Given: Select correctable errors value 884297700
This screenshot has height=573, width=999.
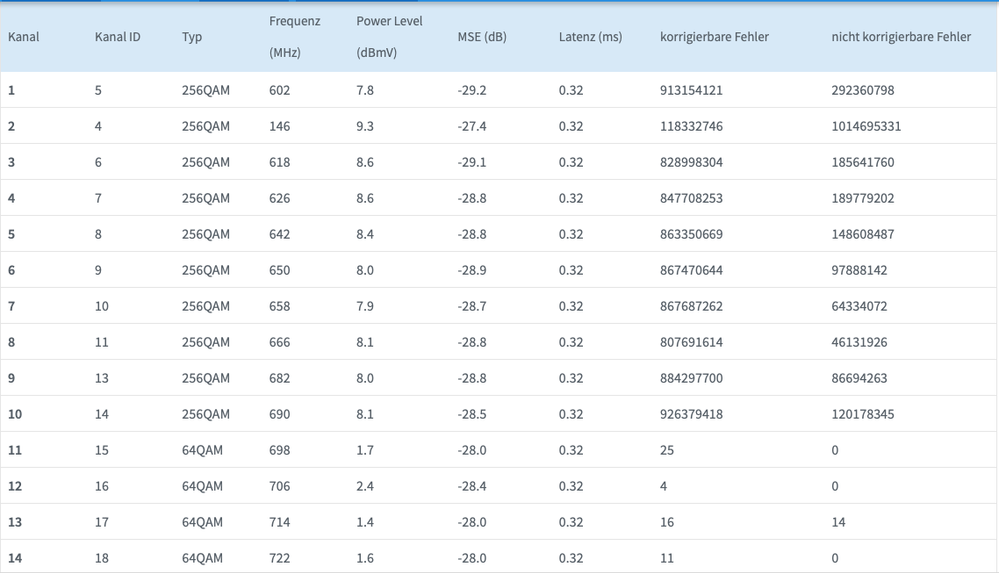Looking at the screenshot, I should click(x=691, y=379).
